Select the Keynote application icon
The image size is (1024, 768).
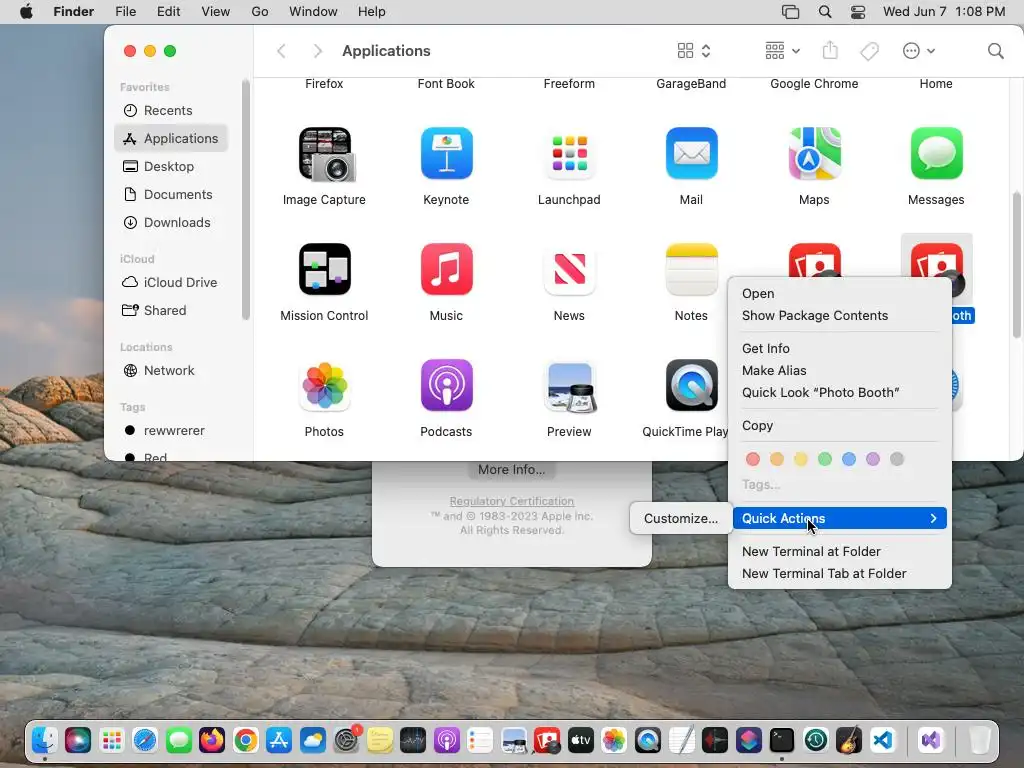[x=447, y=153]
